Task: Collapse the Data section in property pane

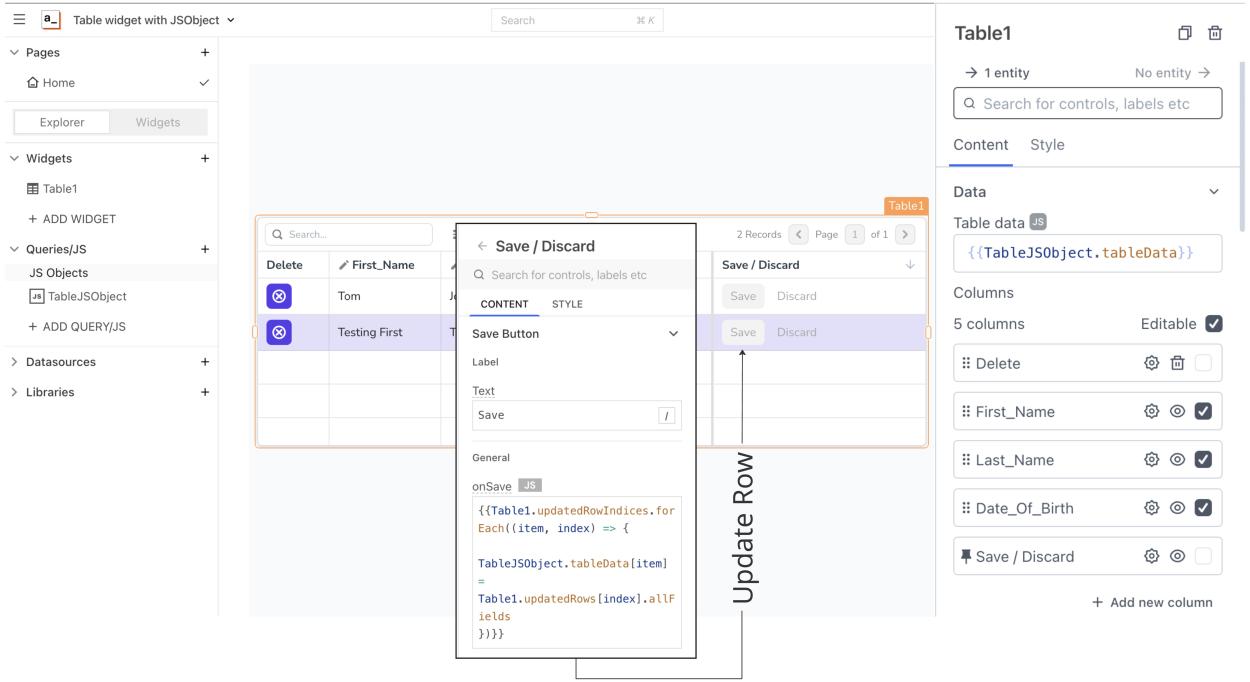Action: [1214, 191]
